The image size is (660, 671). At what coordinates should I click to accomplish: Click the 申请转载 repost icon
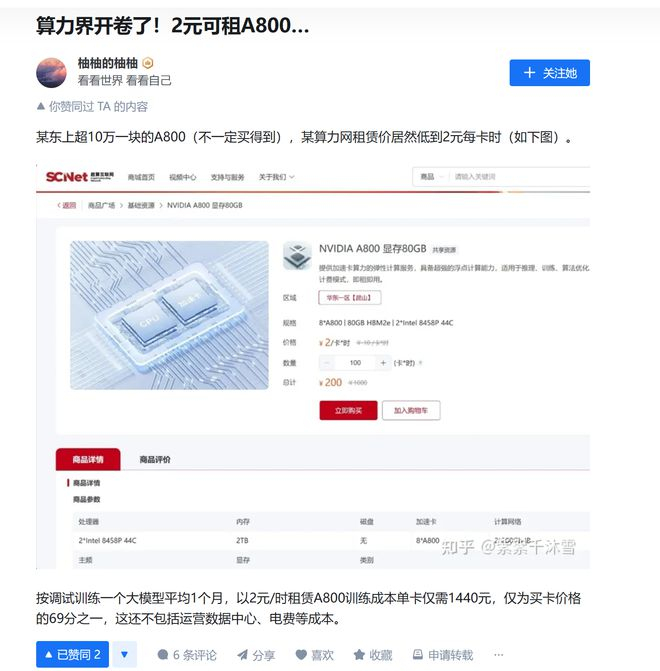[x=418, y=654]
